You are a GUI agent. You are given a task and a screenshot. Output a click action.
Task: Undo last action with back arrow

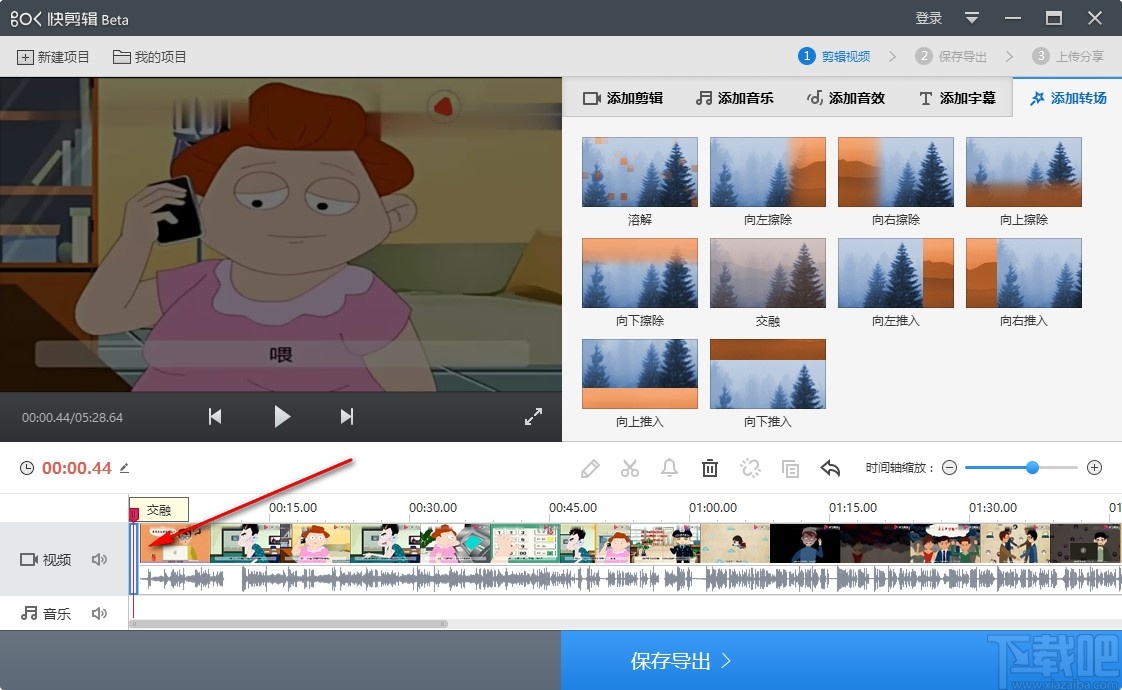pyautogui.click(x=830, y=469)
